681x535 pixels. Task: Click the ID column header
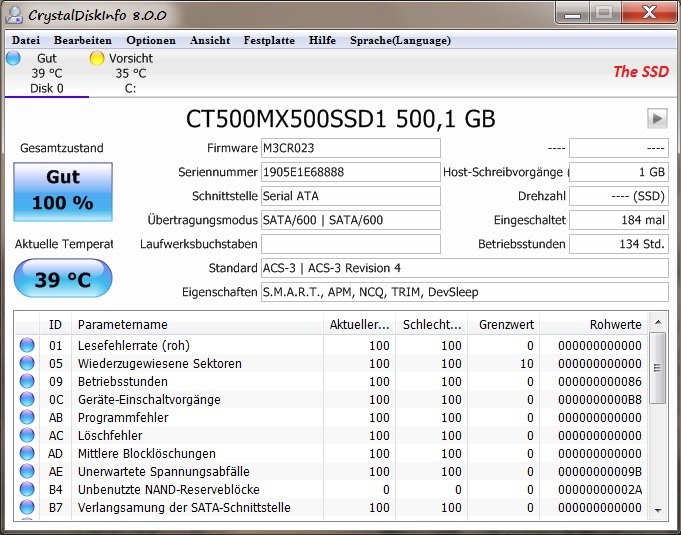coord(55,324)
